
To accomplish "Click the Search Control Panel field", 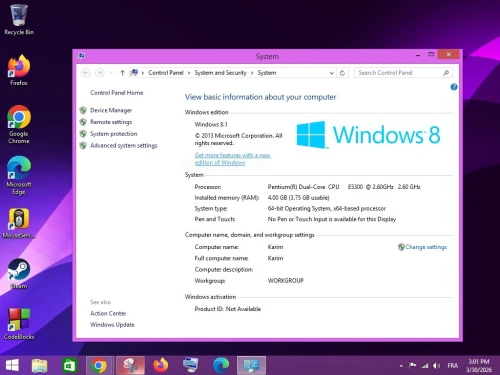I will (399, 73).
